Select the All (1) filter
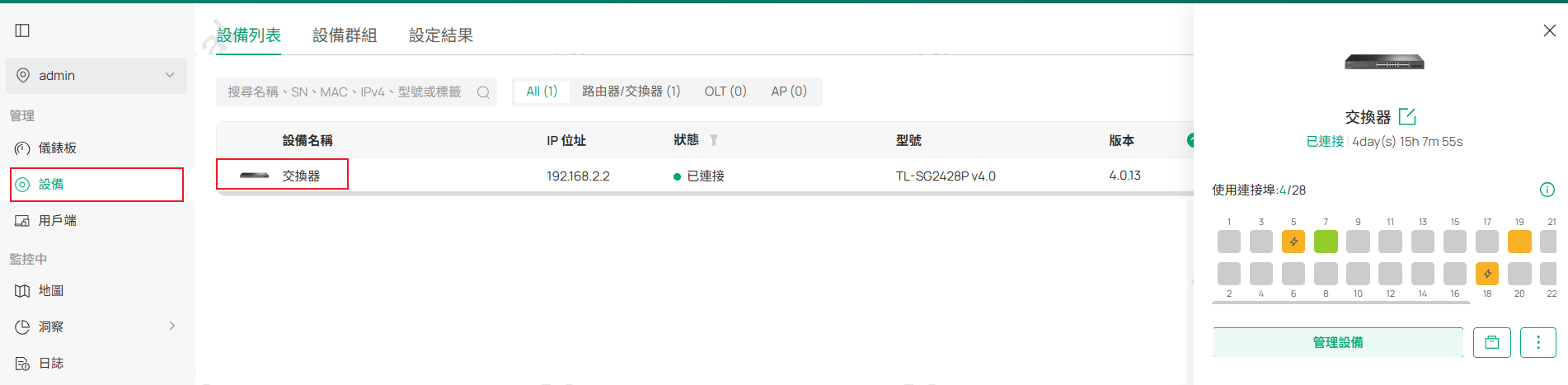This screenshot has height=385, width=1568. click(x=542, y=92)
